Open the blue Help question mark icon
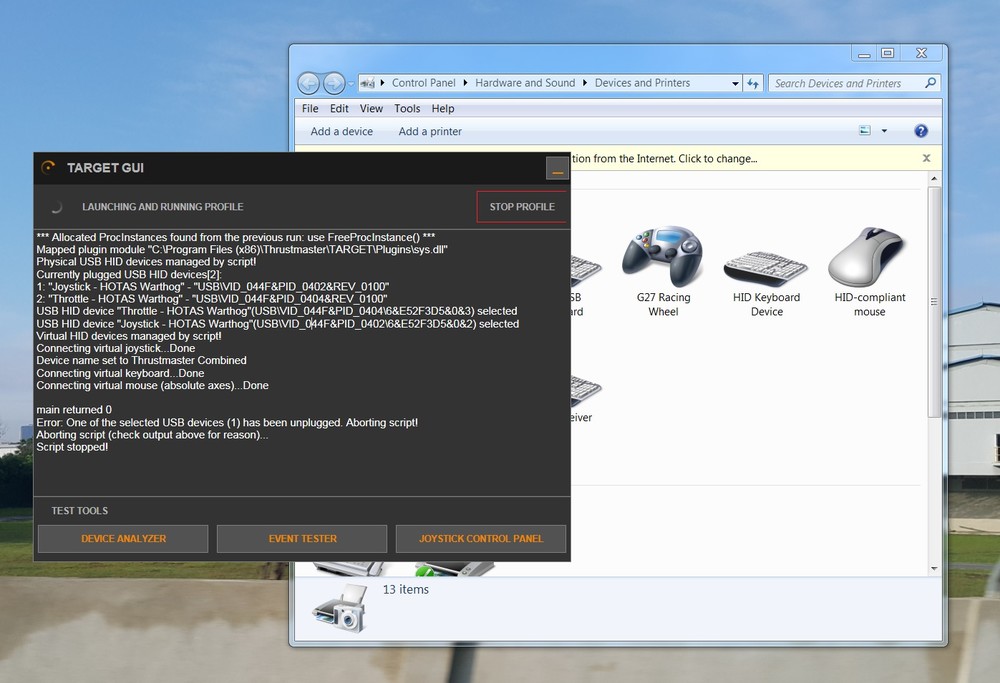 920,131
